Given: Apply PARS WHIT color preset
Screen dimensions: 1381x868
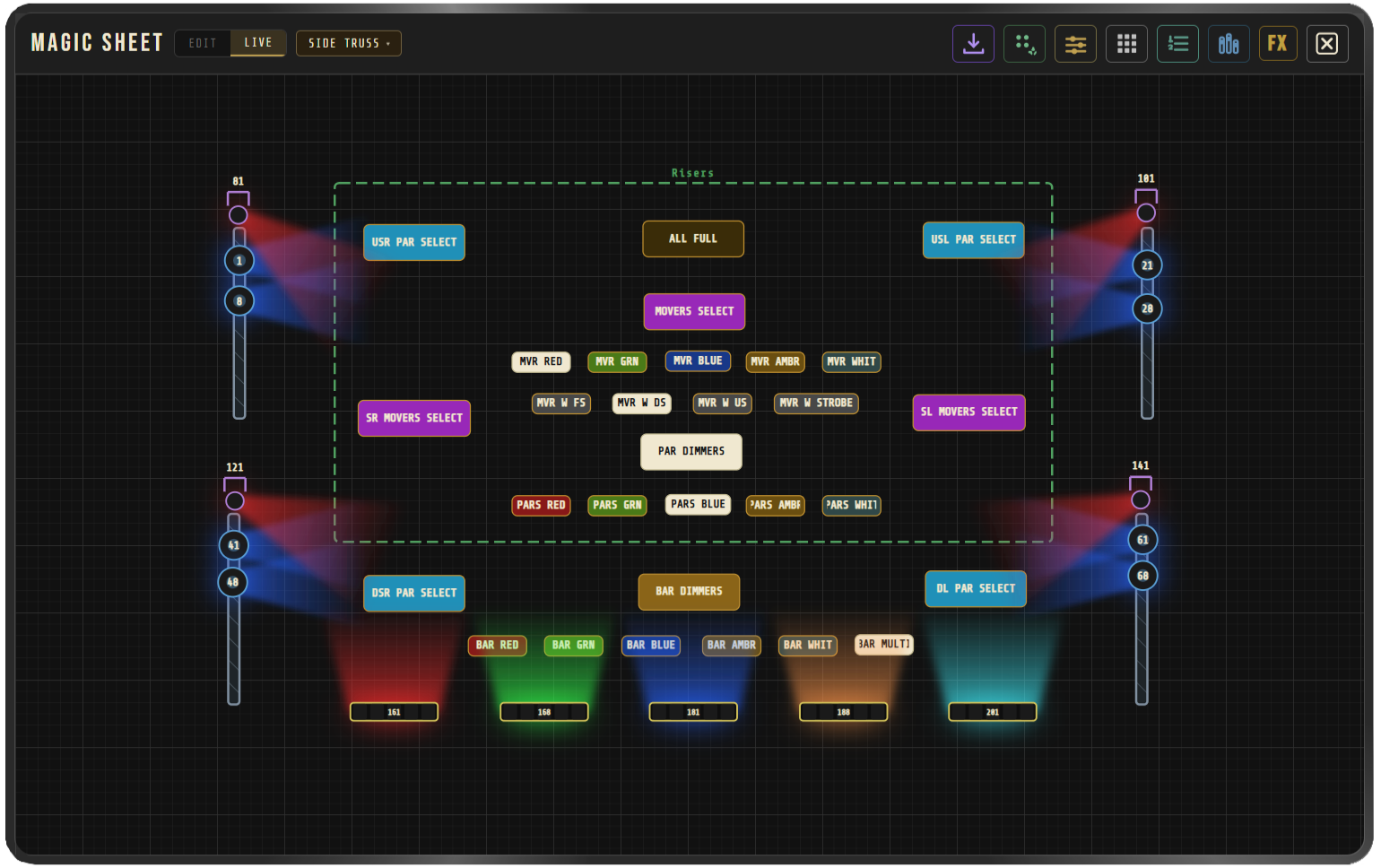Looking at the screenshot, I should coord(851,505).
